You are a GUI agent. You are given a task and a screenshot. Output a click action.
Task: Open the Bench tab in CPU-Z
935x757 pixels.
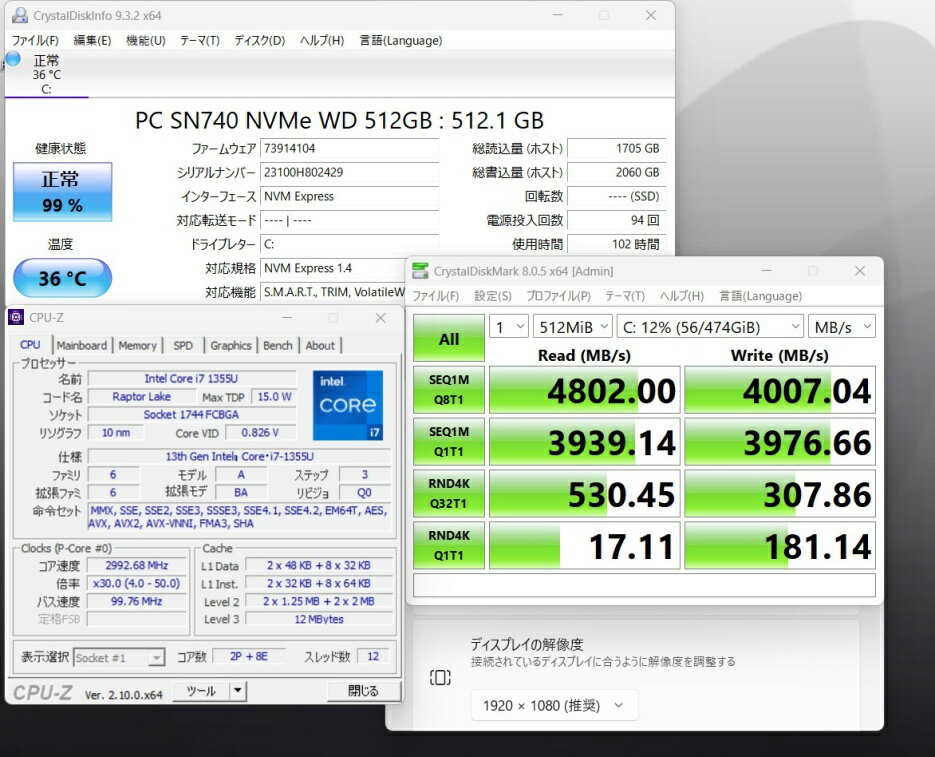click(277, 345)
